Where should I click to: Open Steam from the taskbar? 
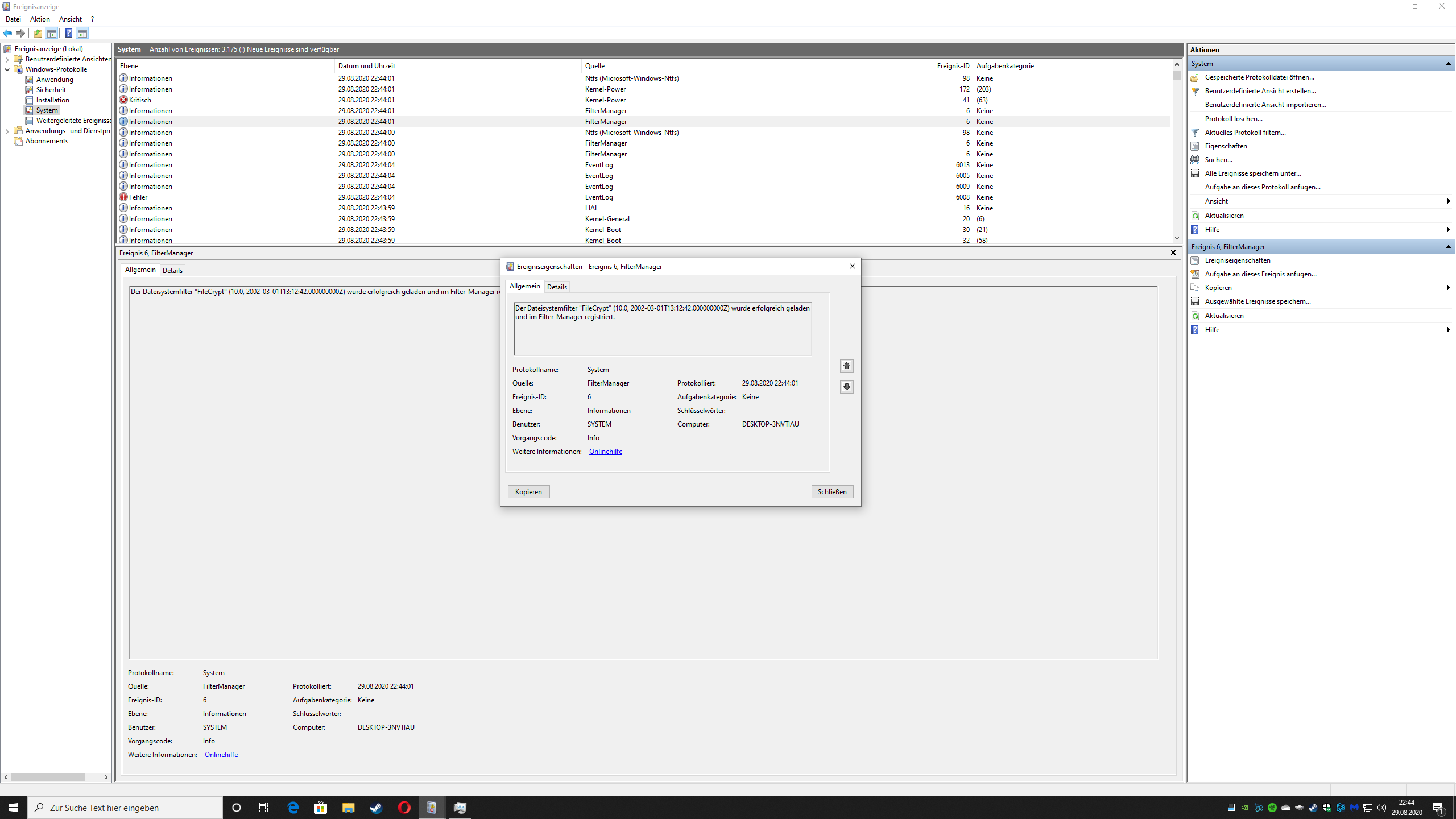point(376,808)
